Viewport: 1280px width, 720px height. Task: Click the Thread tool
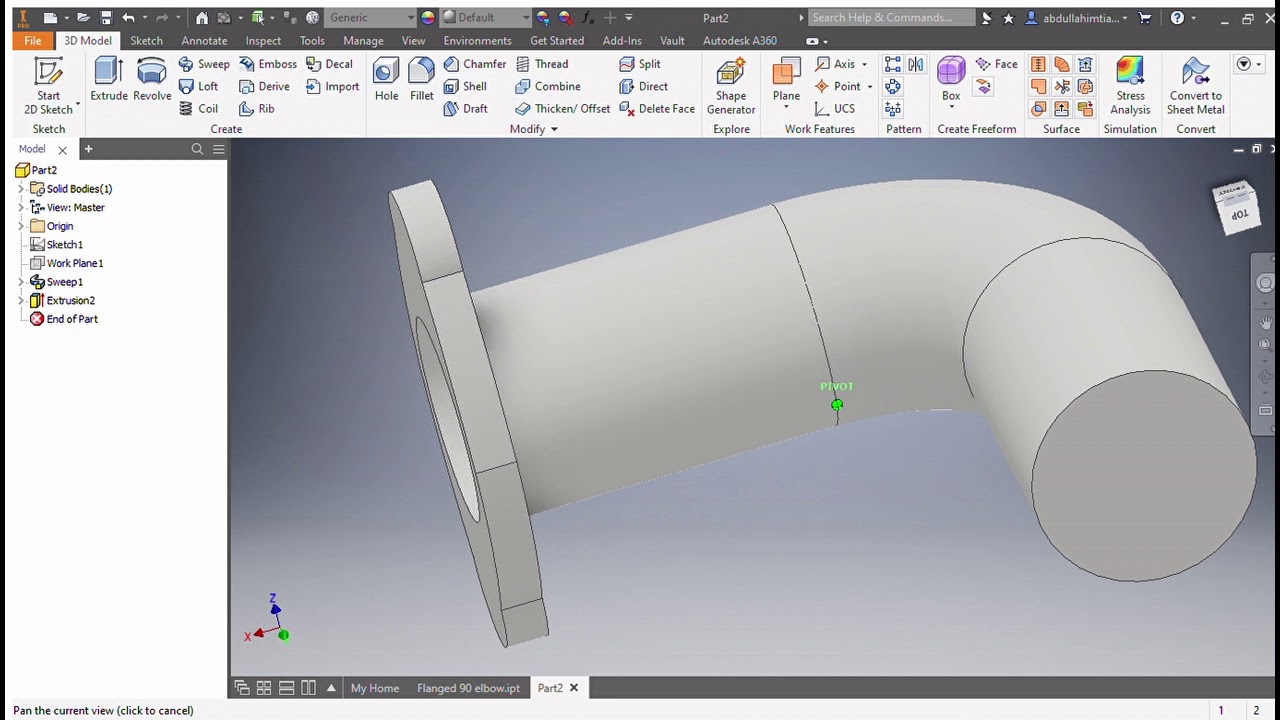point(542,64)
